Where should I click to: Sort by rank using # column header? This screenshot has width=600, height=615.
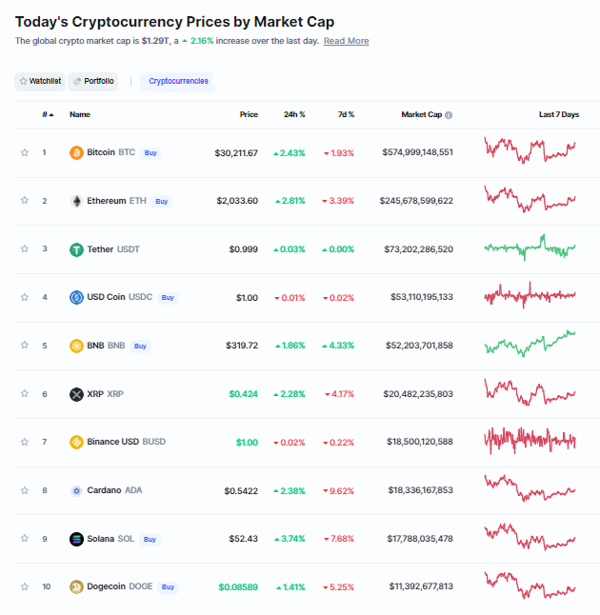pyautogui.click(x=48, y=115)
